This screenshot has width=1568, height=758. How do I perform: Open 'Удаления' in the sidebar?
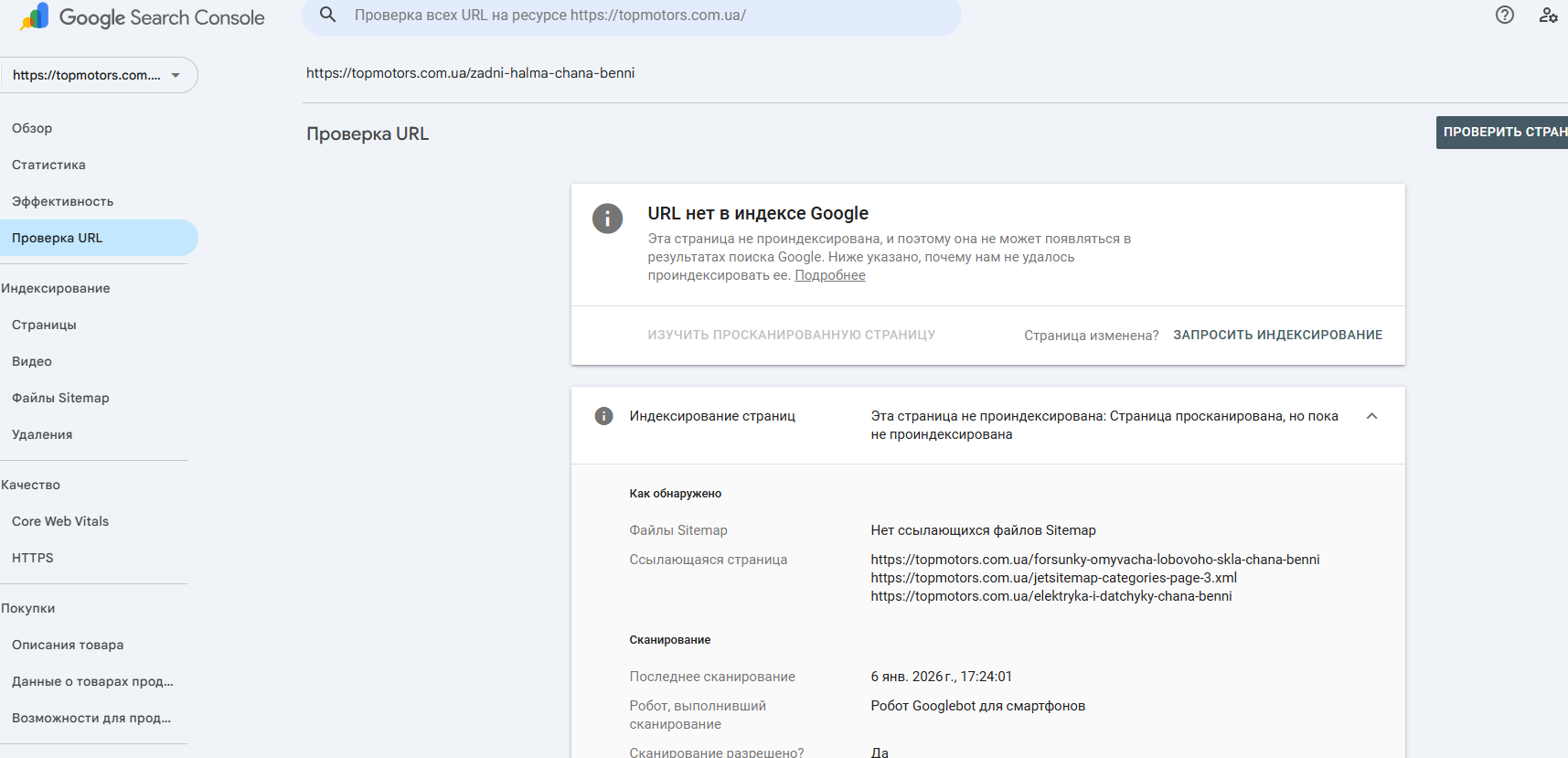[42, 434]
